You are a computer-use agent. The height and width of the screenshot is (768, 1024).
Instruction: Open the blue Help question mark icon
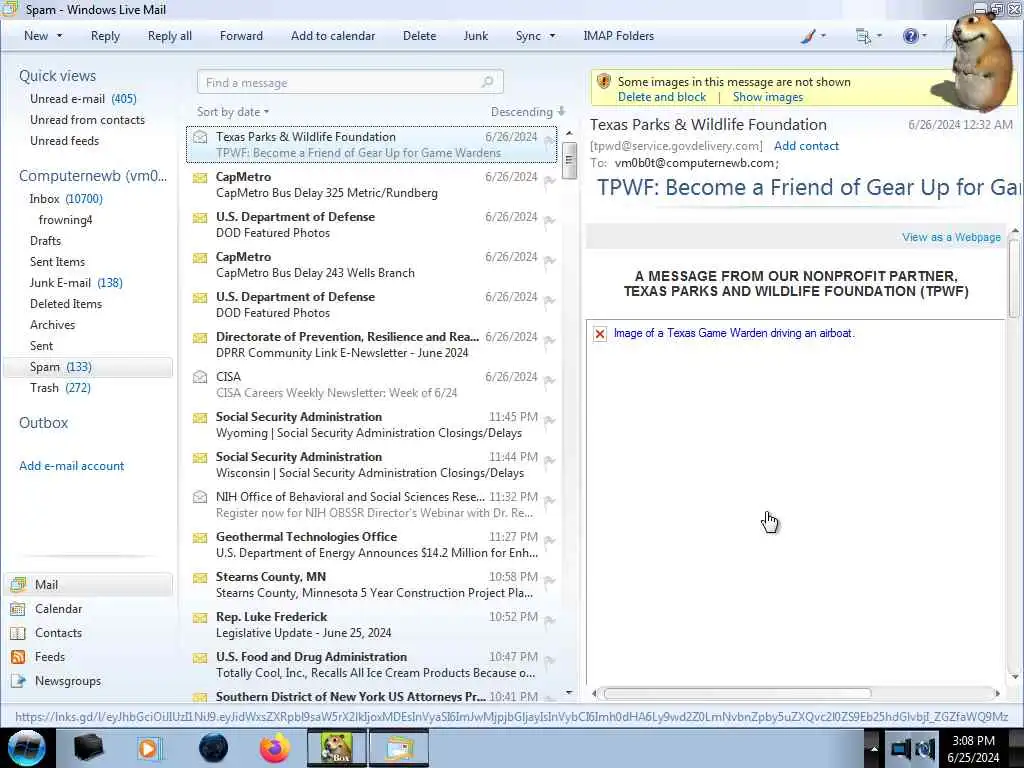pos(910,36)
